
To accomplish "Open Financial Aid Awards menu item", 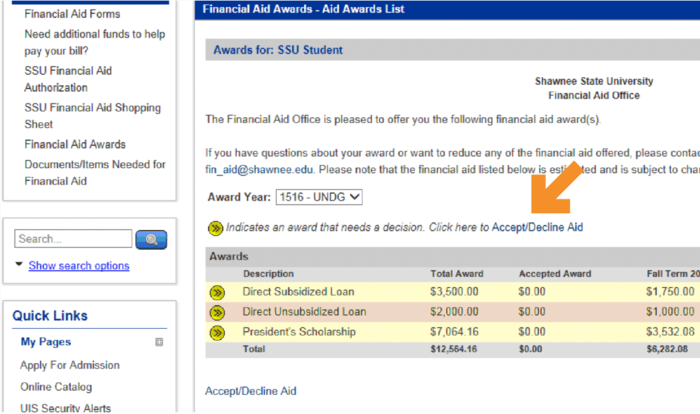I will pyautogui.click(x=75, y=144).
